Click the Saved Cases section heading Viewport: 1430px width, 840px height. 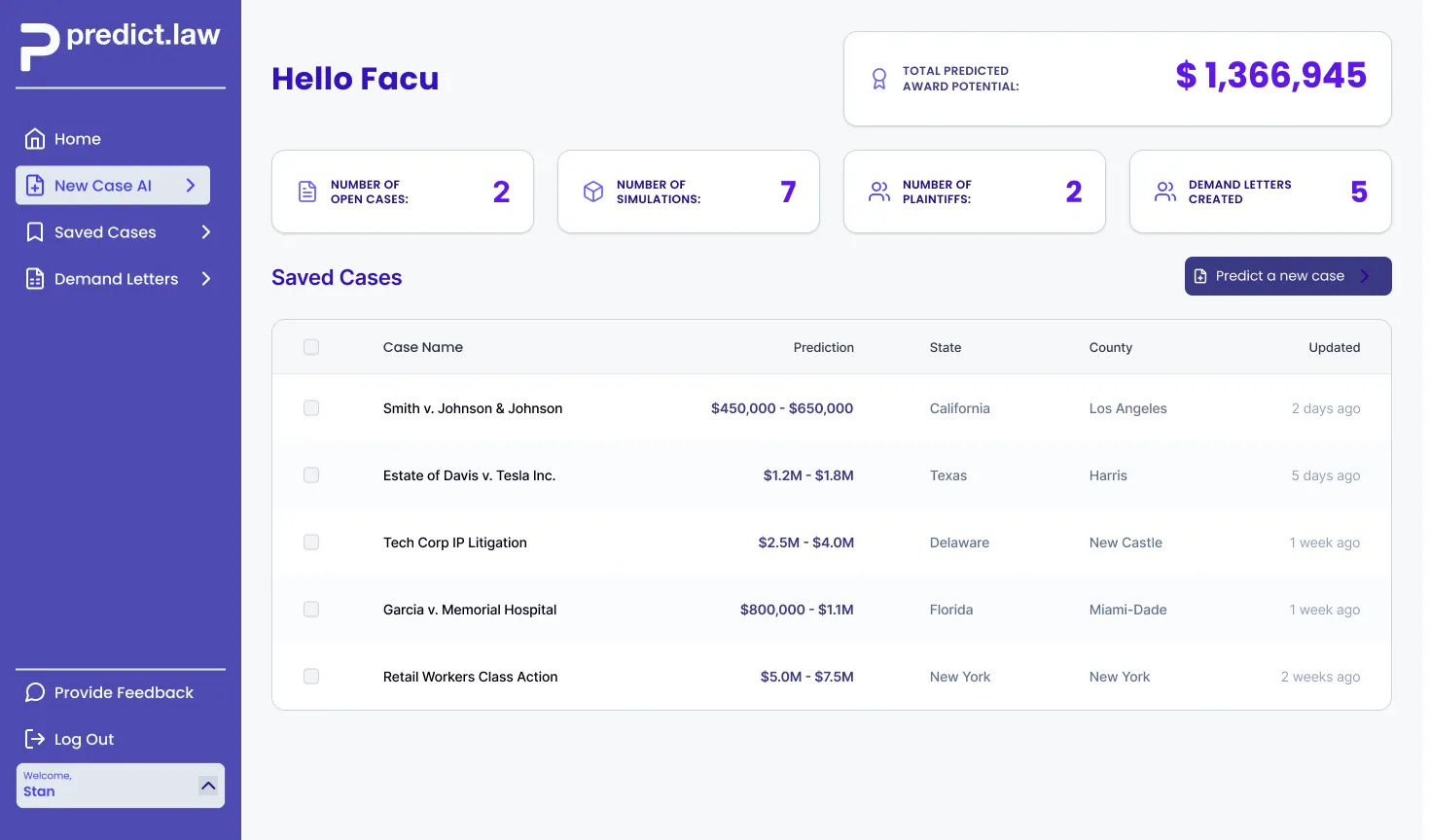point(337,277)
